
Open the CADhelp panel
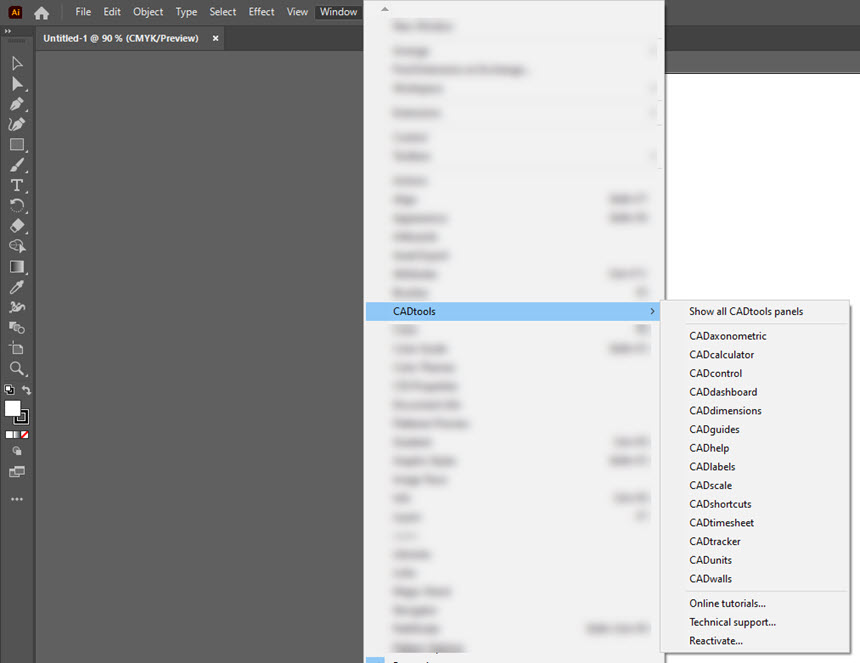coord(709,448)
